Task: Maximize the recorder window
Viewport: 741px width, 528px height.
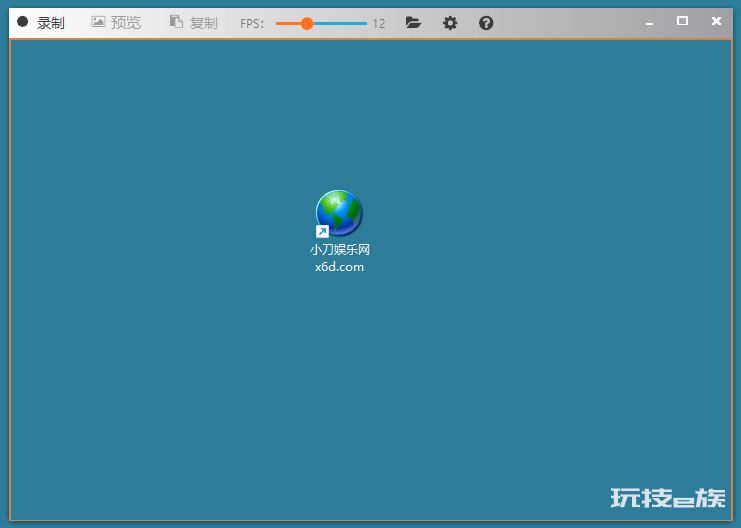Action: tap(682, 21)
